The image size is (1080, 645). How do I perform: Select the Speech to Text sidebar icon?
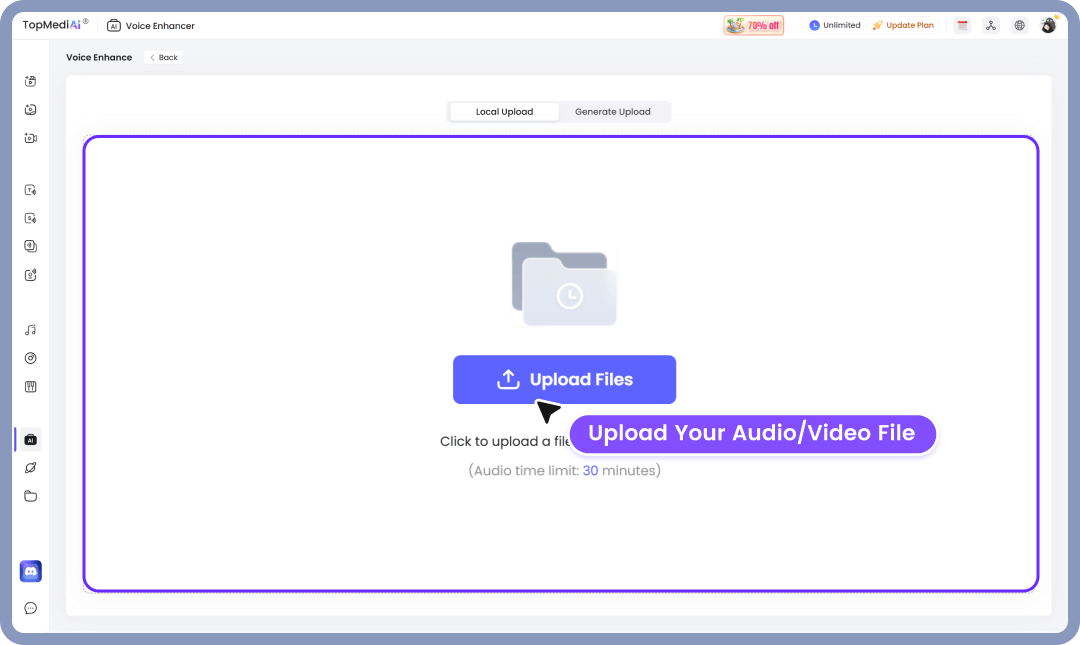click(x=30, y=217)
